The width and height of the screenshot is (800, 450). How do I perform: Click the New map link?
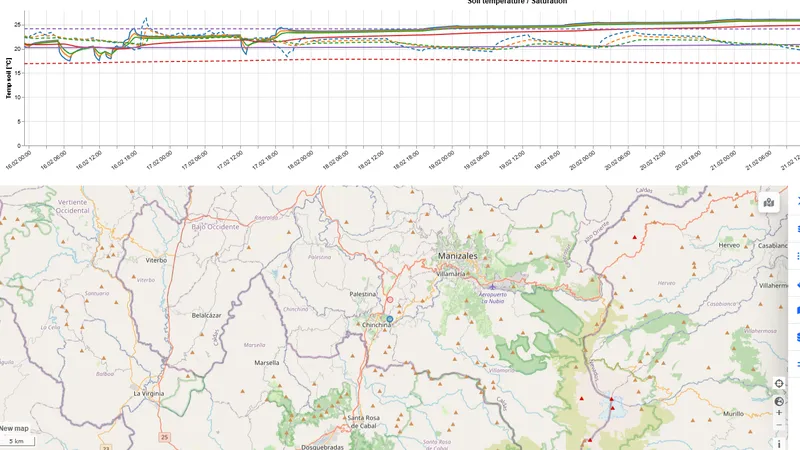15,428
